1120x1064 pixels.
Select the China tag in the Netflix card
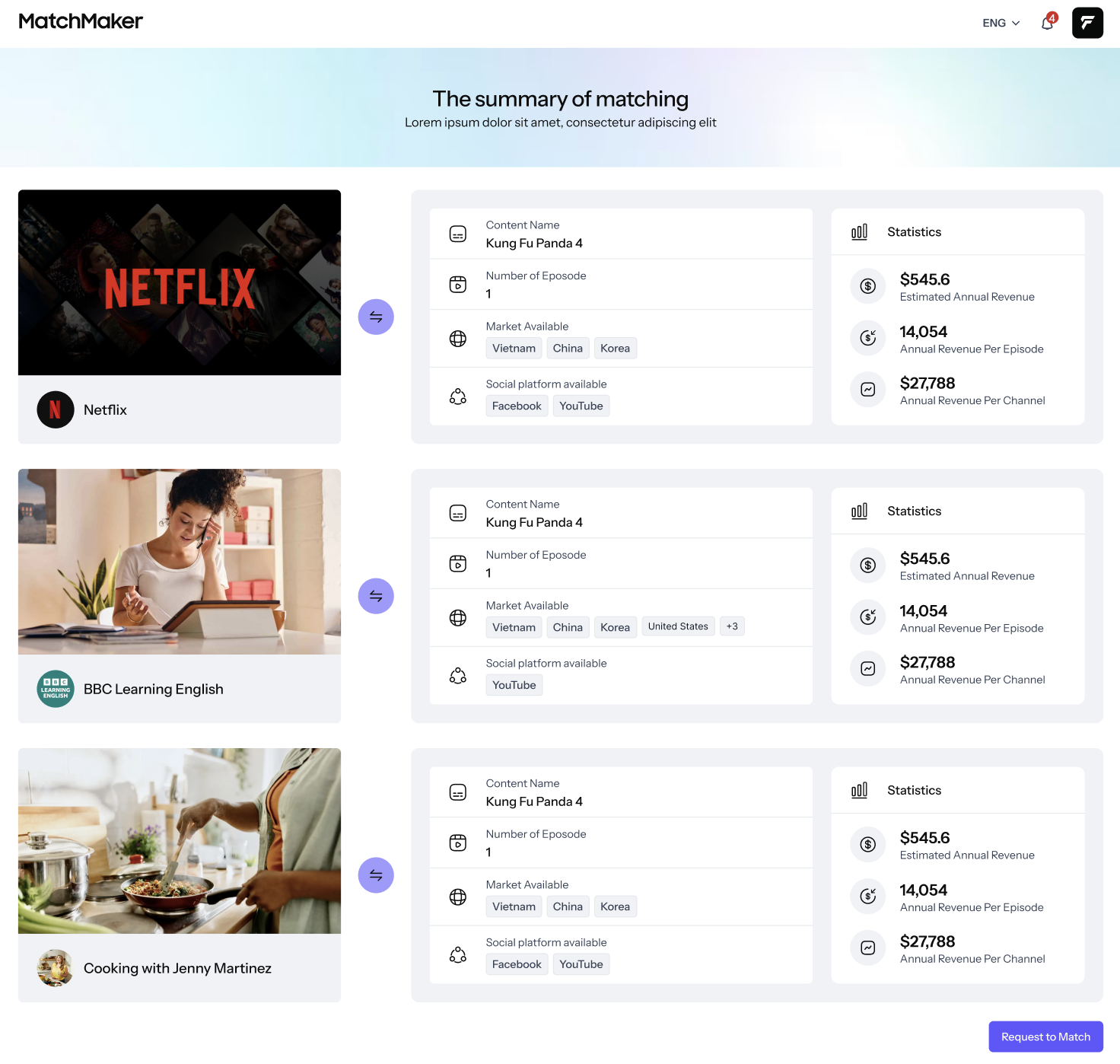[x=568, y=348]
